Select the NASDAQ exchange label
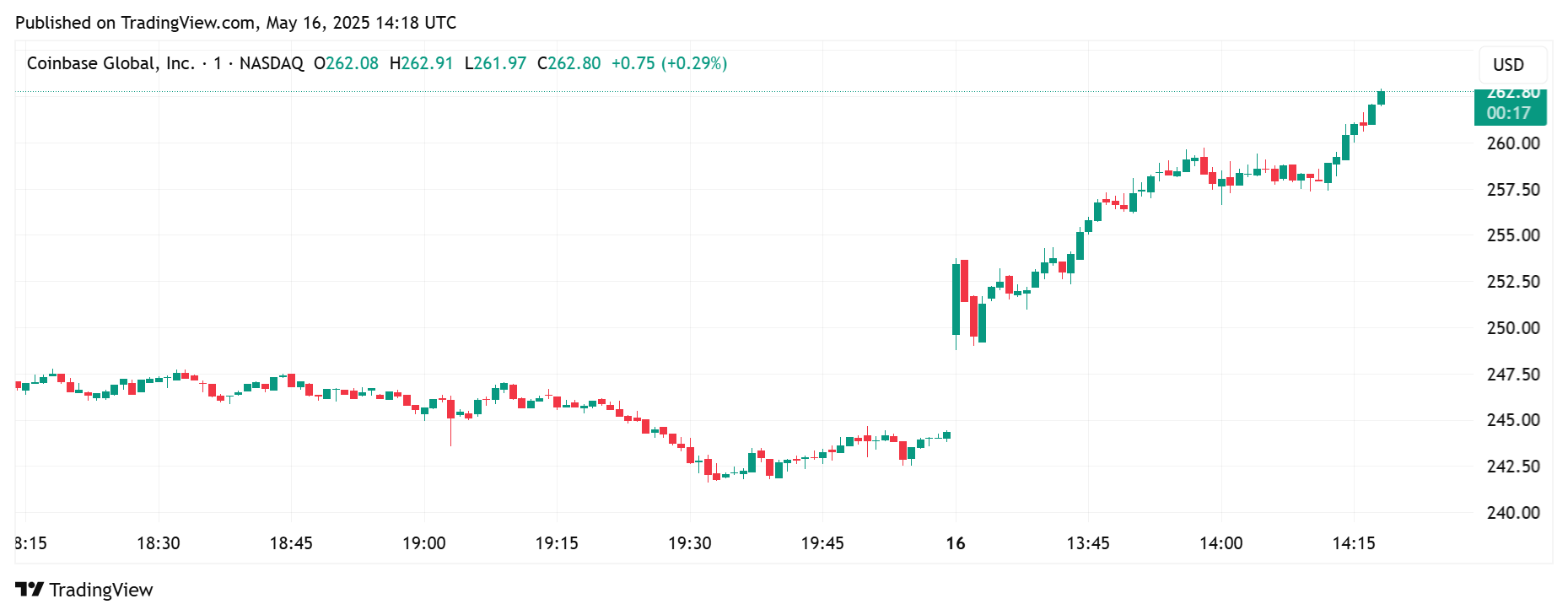 [x=272, y=63]
